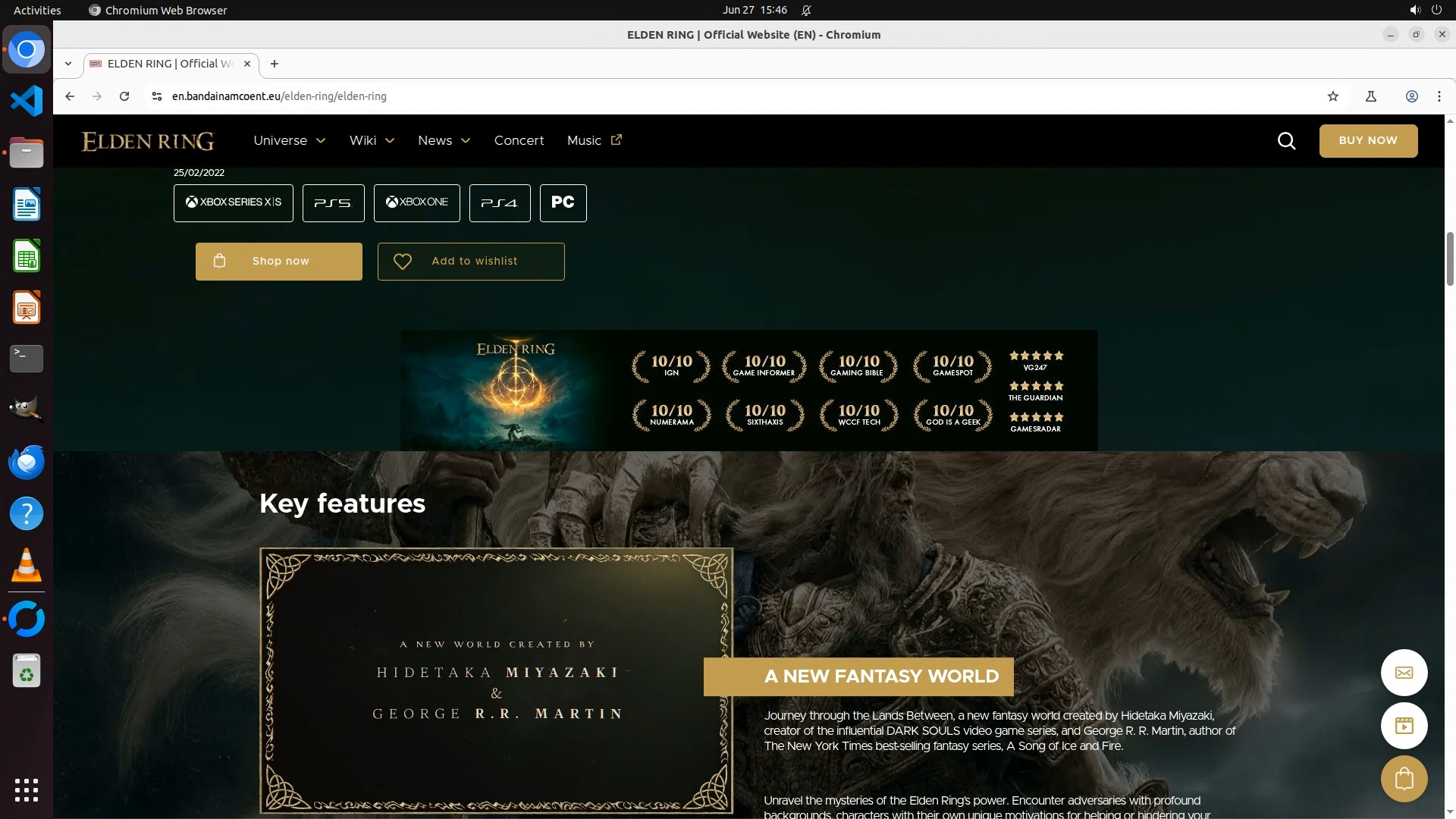
Task: Click the floating envelope newsletter icon
Action: click(x=1404, y=673)
